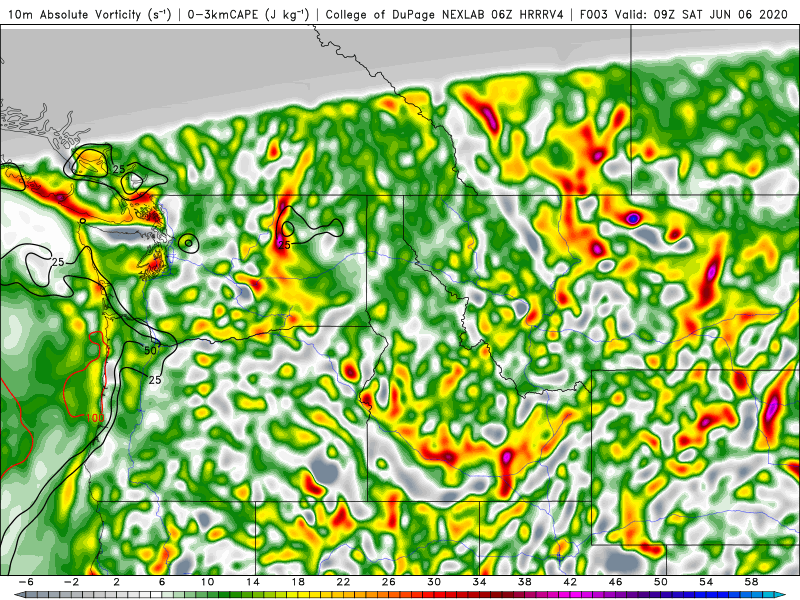The width and height of the screenshot is (800, 600).
Task: Click the '22' colorbar tick label
Action: coord(343,582)
